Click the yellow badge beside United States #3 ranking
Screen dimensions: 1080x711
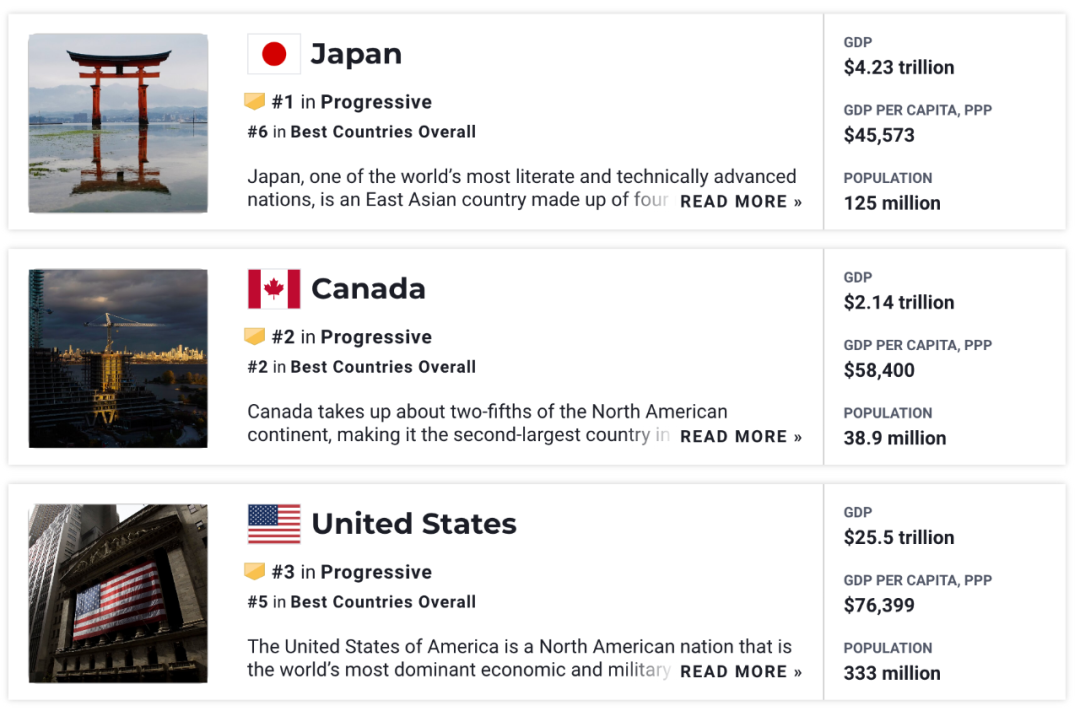click(255, 572)
